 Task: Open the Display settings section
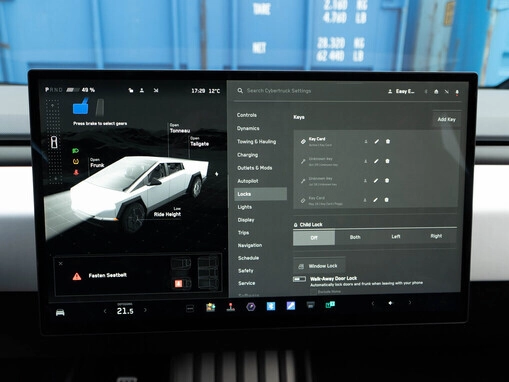tap(246, 220)
